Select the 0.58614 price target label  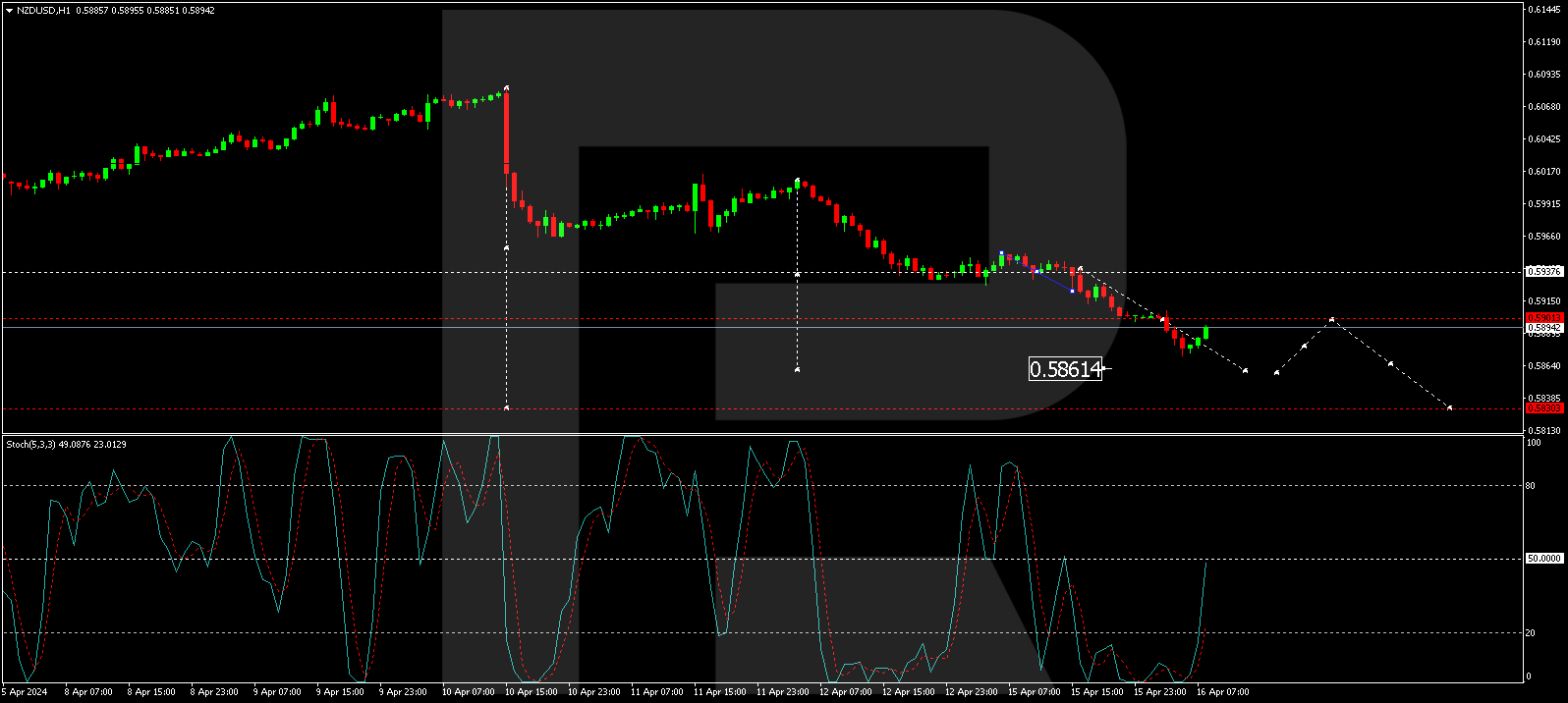pos(1065,369)
